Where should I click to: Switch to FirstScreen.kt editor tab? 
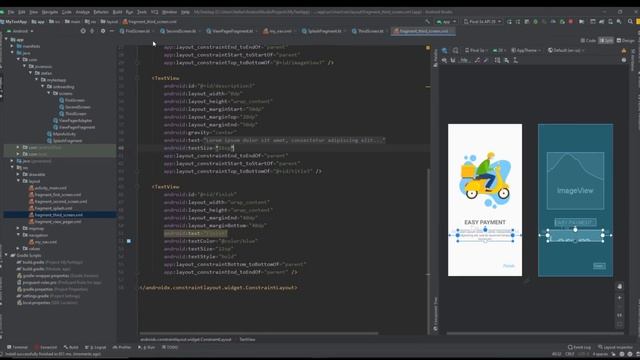[x=137, y=31]
